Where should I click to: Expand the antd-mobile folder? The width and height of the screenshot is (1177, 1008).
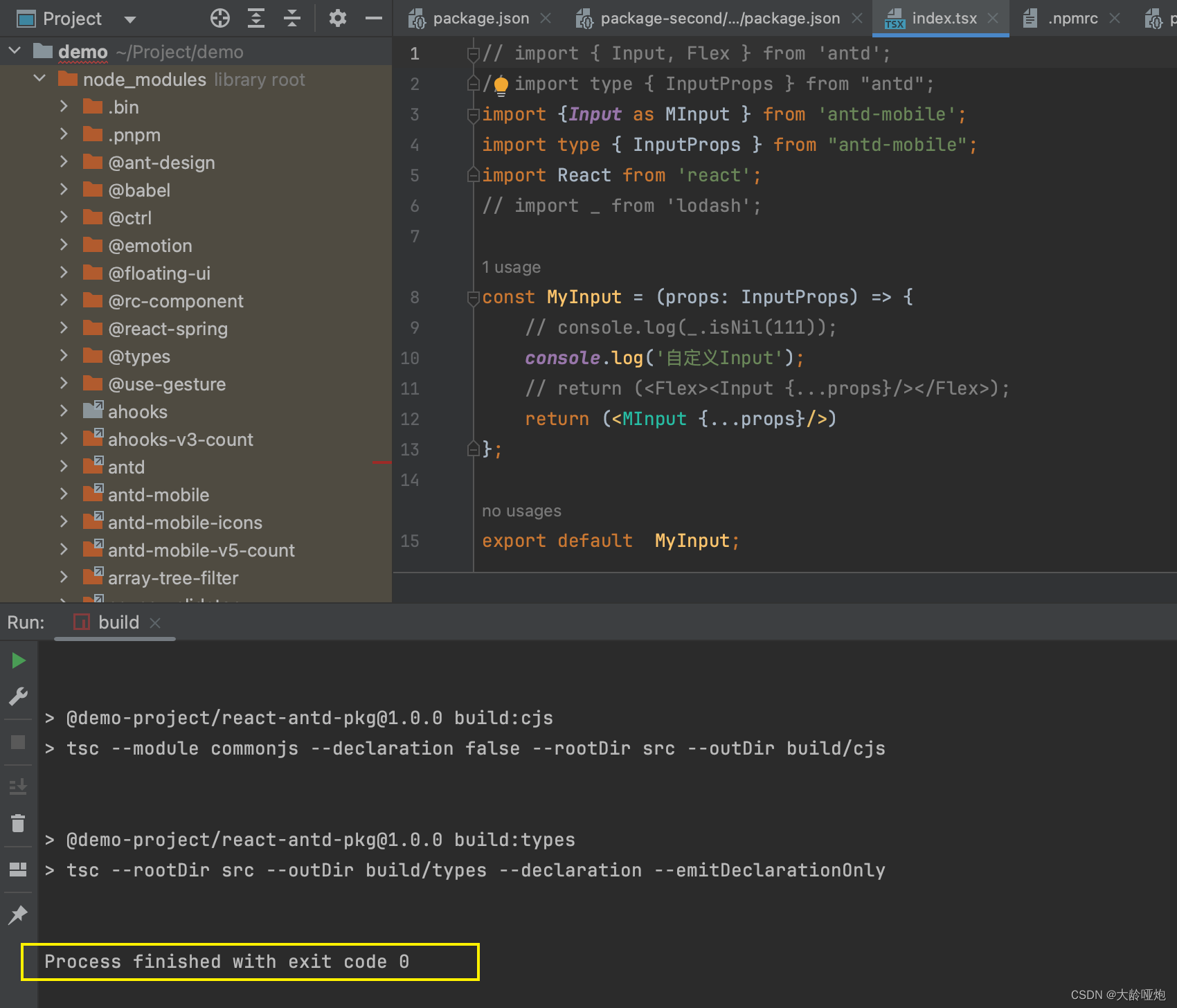point(64,494)
